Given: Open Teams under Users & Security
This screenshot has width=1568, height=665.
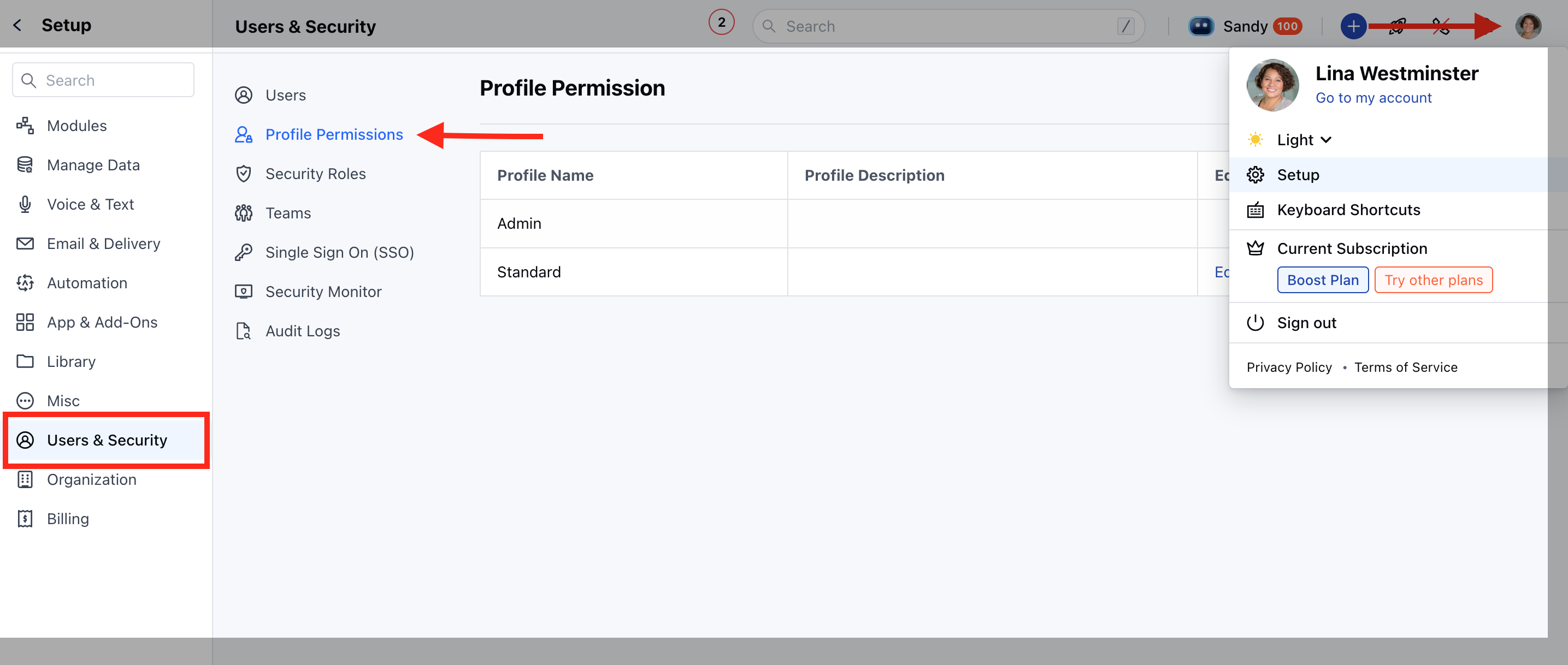Looking at the screenshot, I should tap(287, 213).
